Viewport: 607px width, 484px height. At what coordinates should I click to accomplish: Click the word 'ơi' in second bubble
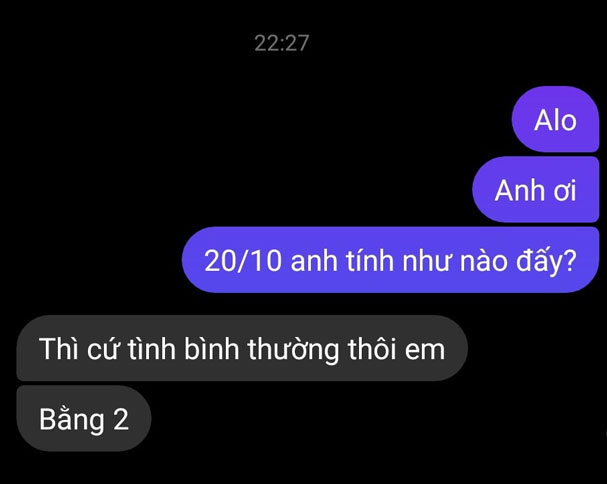click(x=565, y=192)
